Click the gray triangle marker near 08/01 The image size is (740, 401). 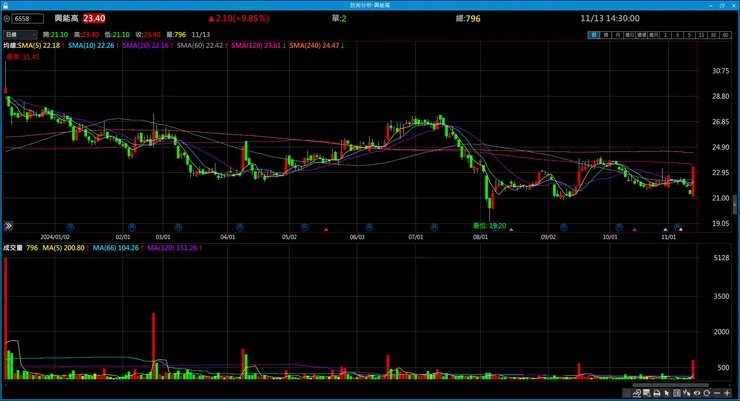pyautogui.click(x=511, y=230)
